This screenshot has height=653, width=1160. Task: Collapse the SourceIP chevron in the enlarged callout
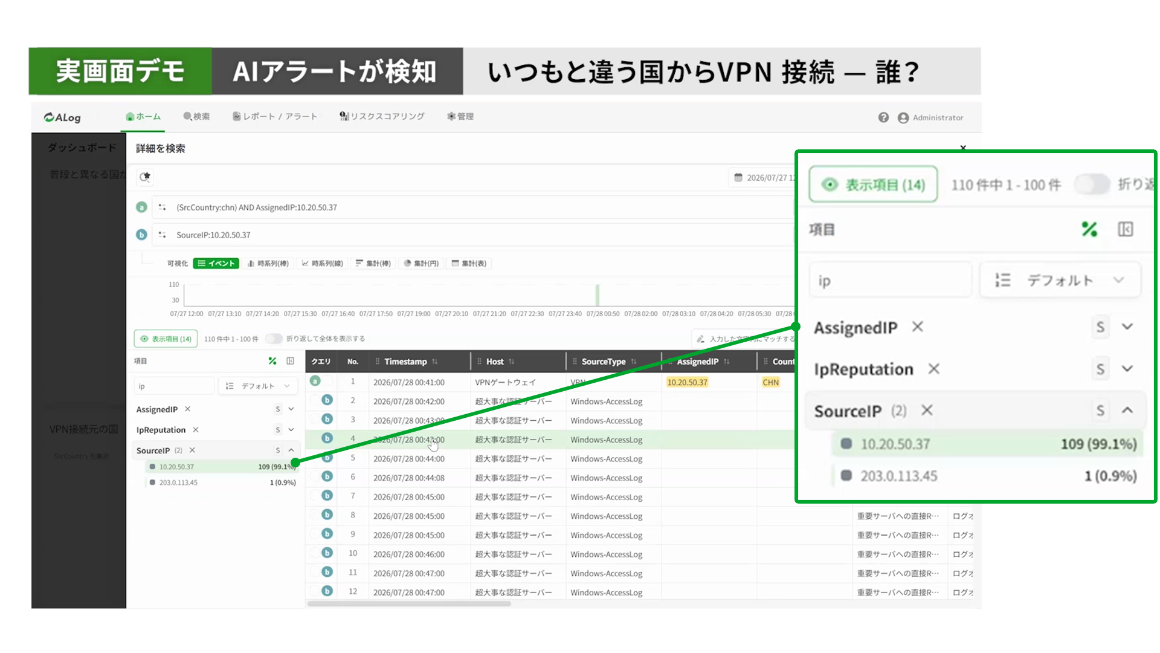click(1127, 410)
